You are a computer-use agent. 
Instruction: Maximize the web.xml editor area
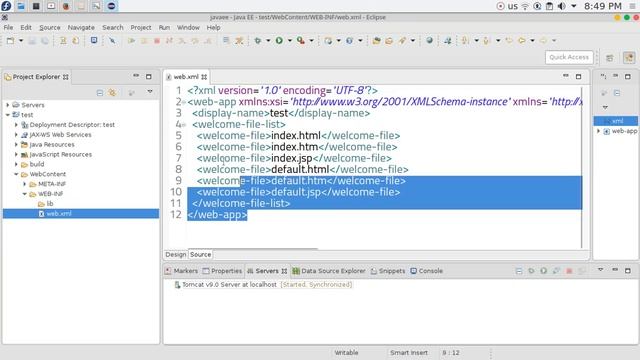click(578, 76)
